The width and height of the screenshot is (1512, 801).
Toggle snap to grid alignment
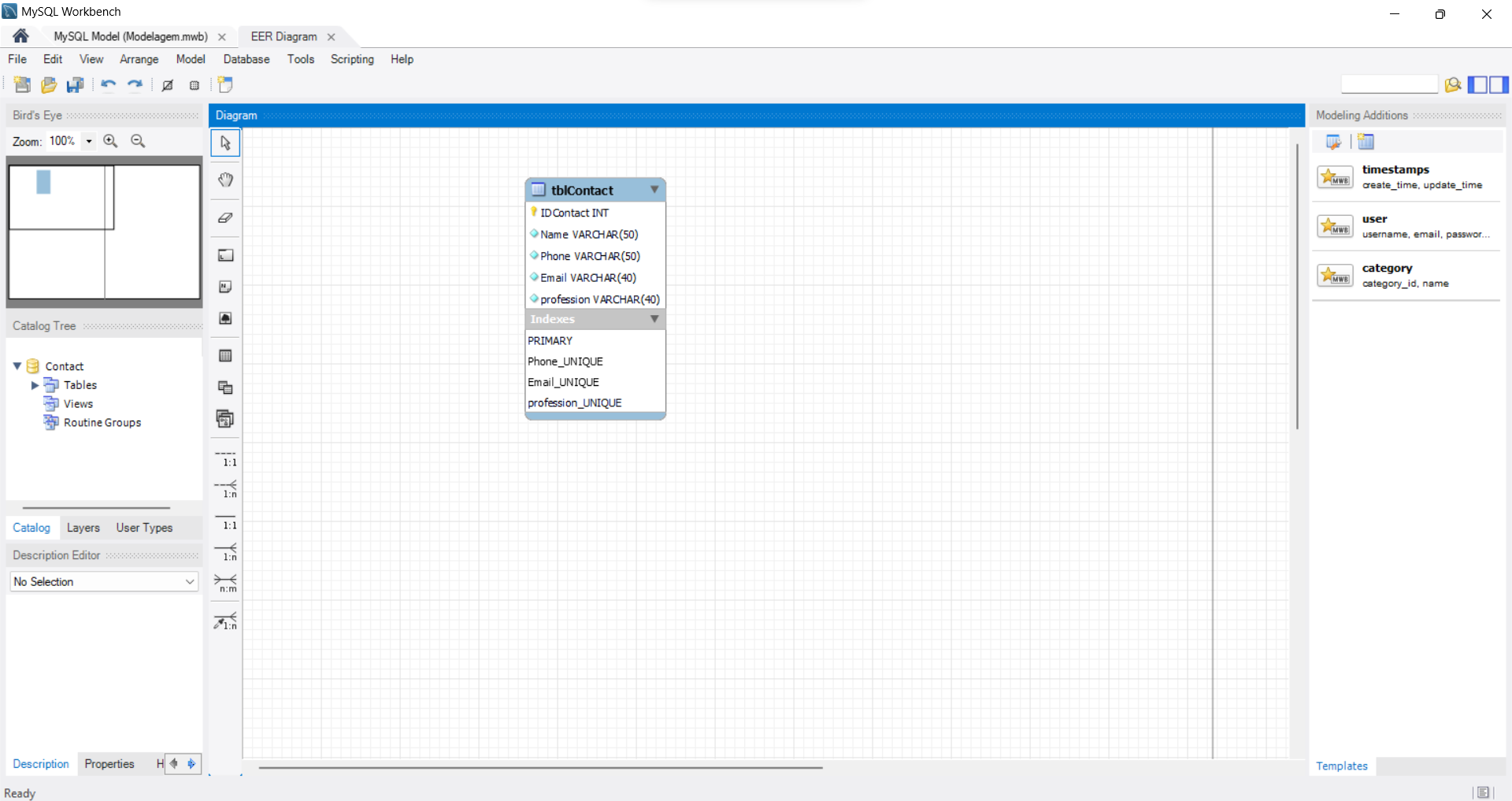(195, 85)
